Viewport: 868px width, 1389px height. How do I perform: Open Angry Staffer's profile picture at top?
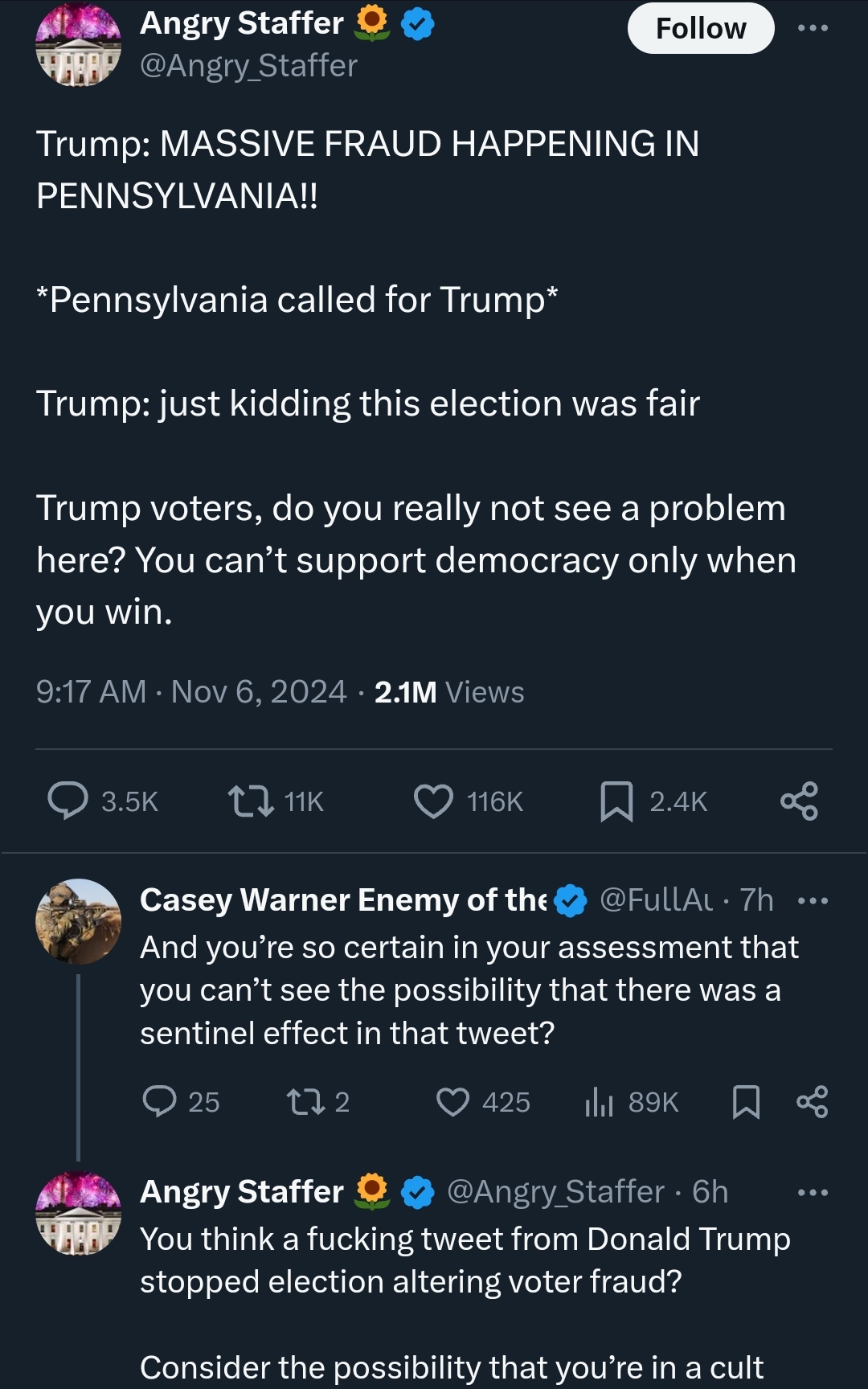click(x=78, y=45)
